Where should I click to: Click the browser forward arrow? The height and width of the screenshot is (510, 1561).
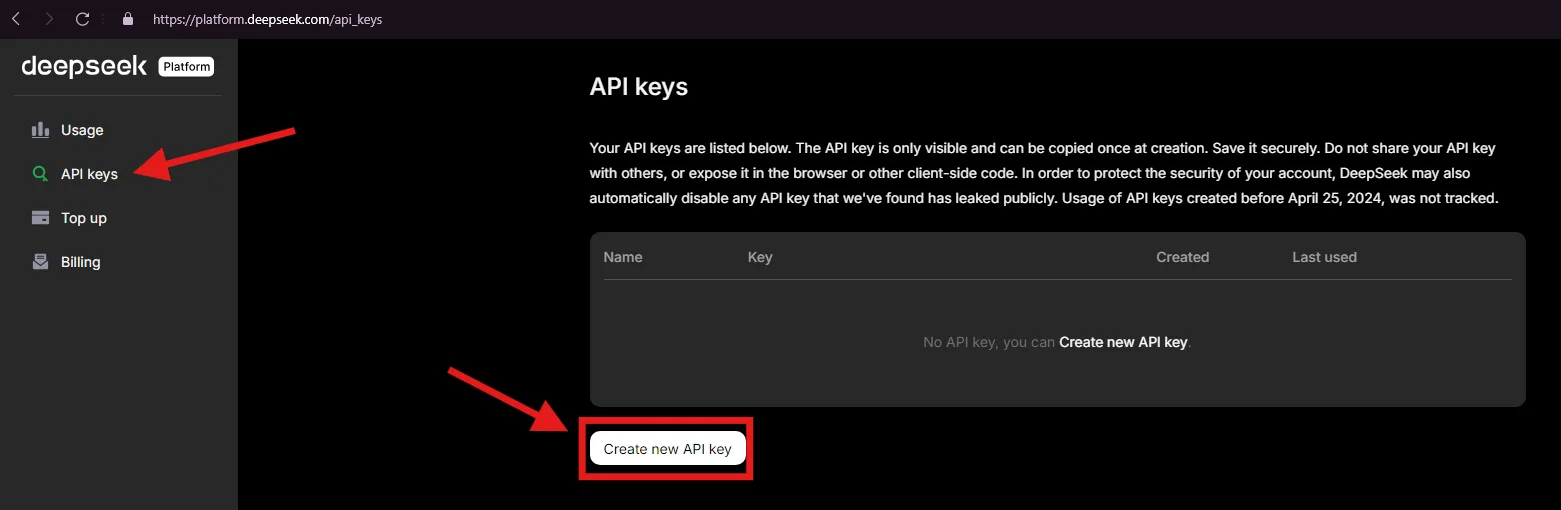pyautogui.click(x=49, y=19)
